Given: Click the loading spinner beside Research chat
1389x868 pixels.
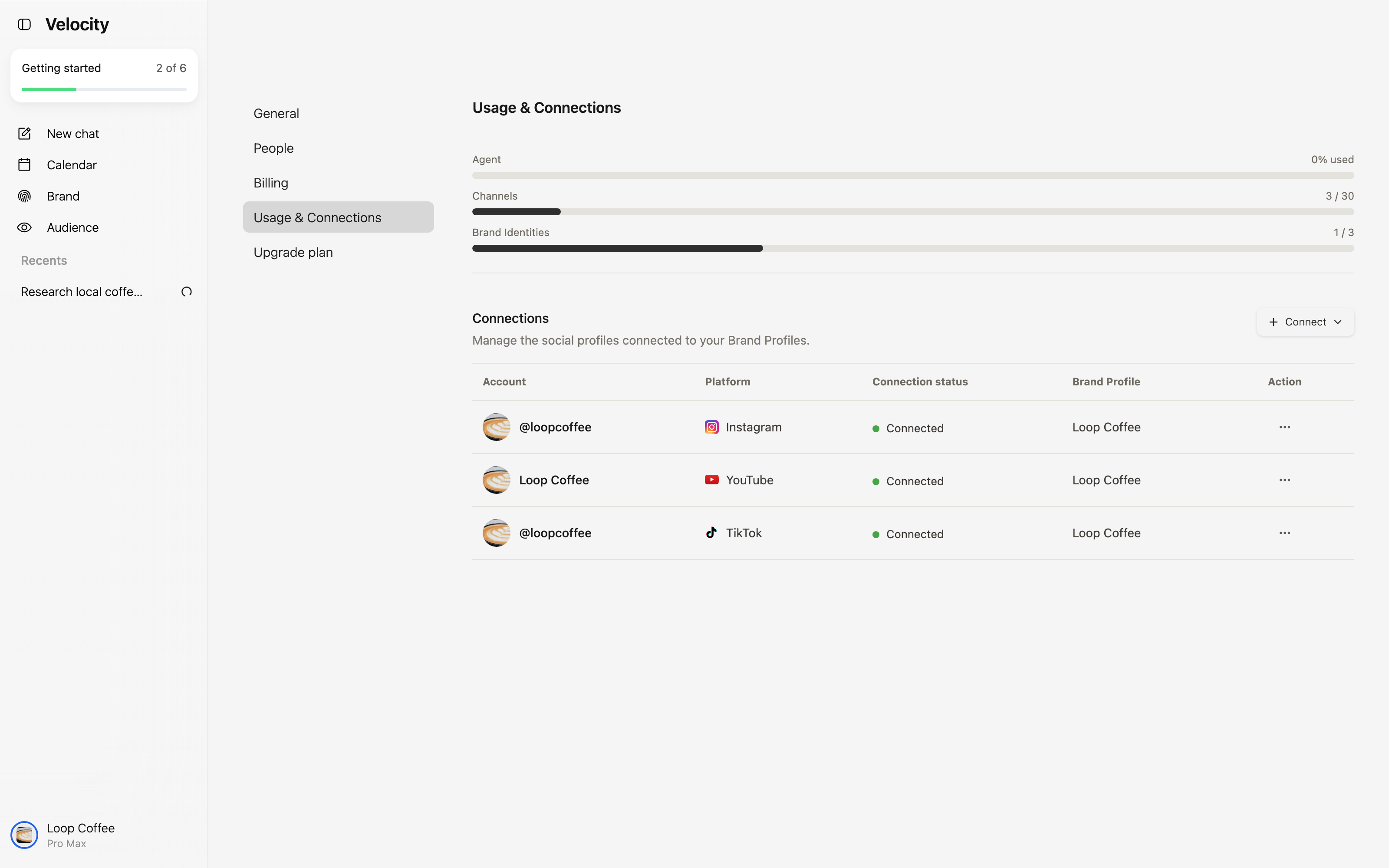Looking at the screenshot, I should (x=187, y=292).
